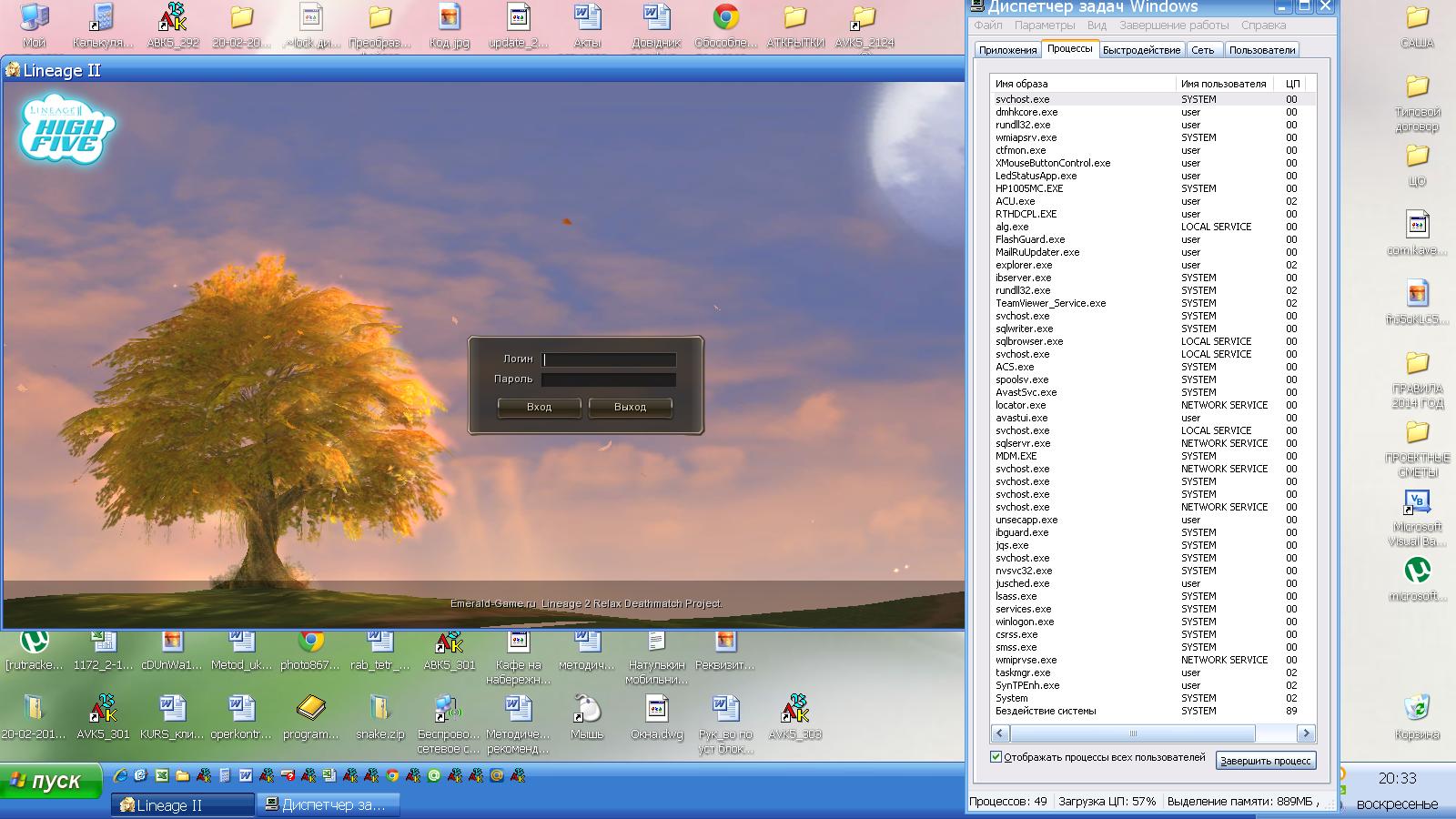Switch to Lineage II taskbar button
The height and width of the screenshot is (819, 1456).
click(183, 805)
